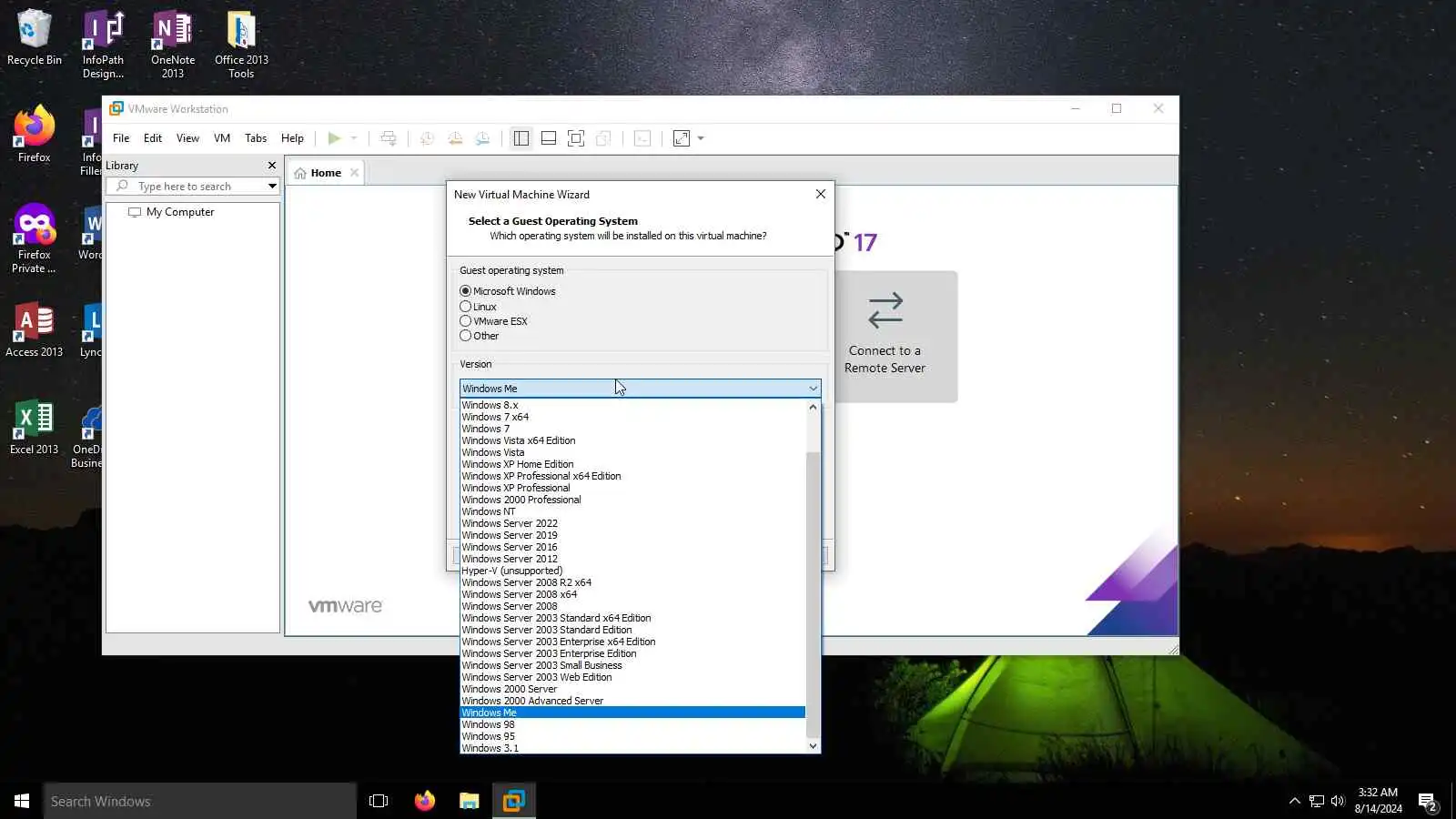Click the Unity mode toolbar icon
Viewport: 1456px width, 819px height.
click(603, 138)
